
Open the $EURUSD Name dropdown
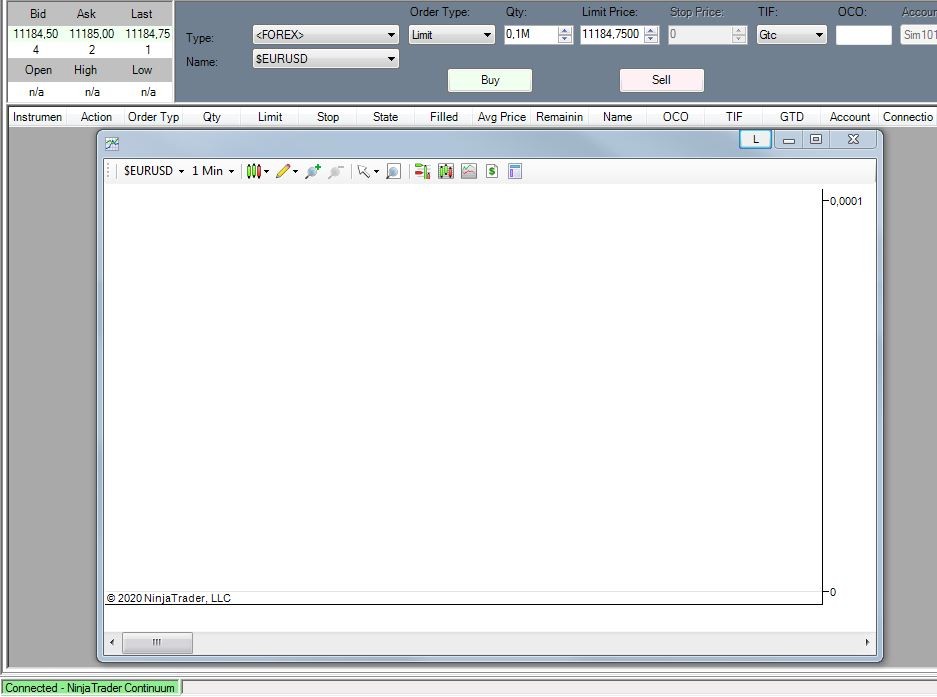(x=326, y=59)
